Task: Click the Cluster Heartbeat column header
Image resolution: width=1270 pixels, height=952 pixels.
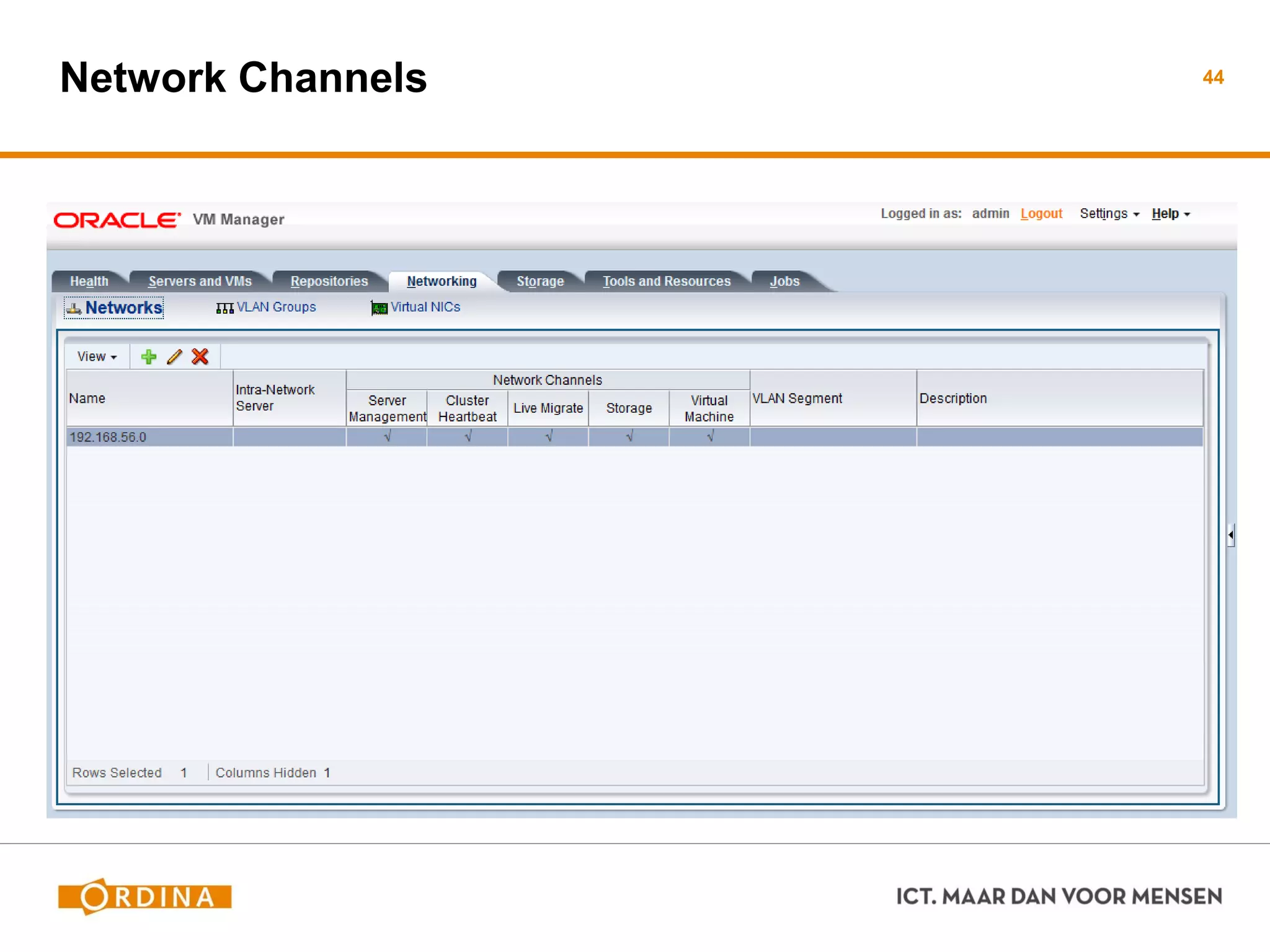Action: pos(468,408)
